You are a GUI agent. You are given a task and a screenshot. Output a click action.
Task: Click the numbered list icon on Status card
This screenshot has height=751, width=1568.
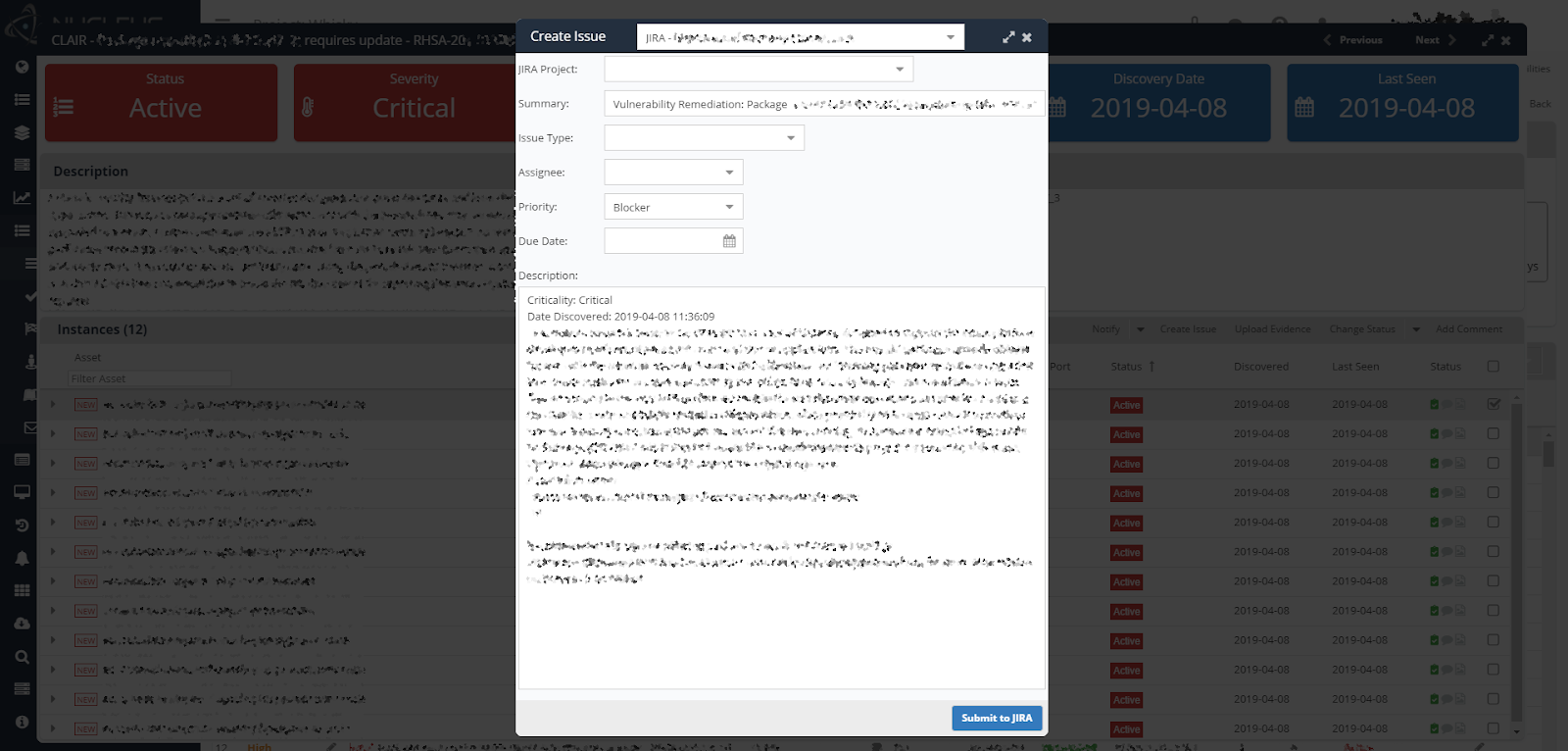[x=64, y=108]
